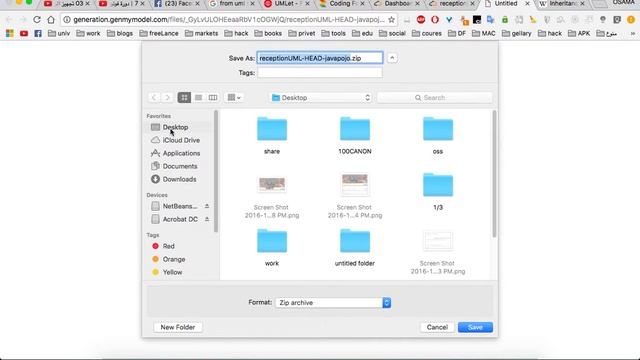Open the Microsoft bookmark icon
Image resolution: width=640 pixels, height=360 pixels.
coord(10,33)
